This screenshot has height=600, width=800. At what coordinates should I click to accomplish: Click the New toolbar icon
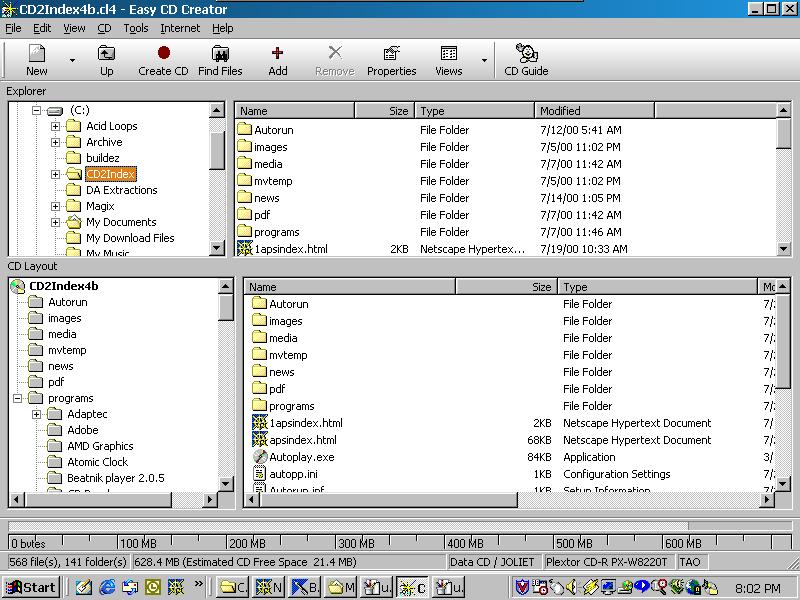37,60
